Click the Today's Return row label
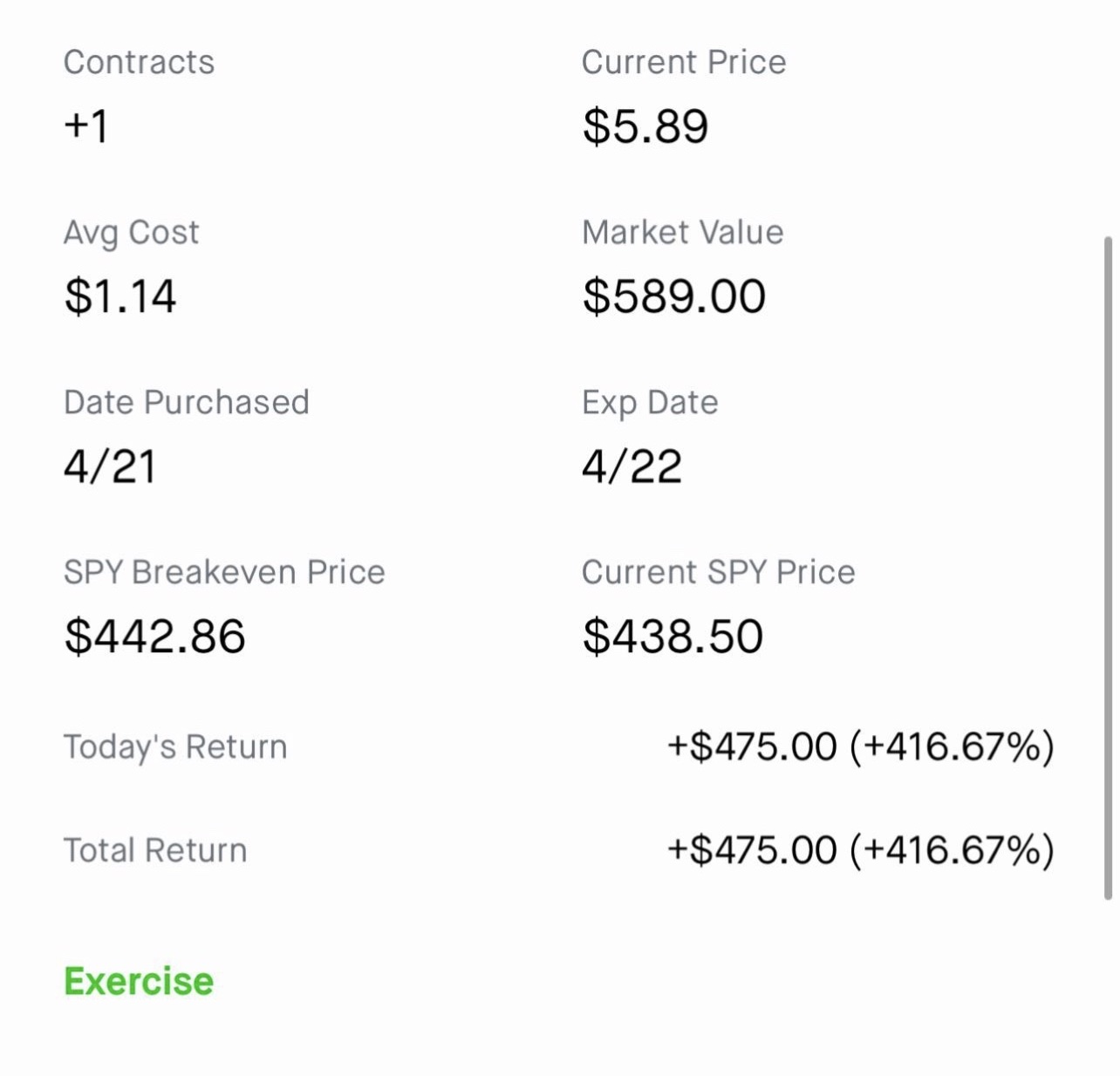Viewport: 1120px width, 1076px height. (175, 747)
